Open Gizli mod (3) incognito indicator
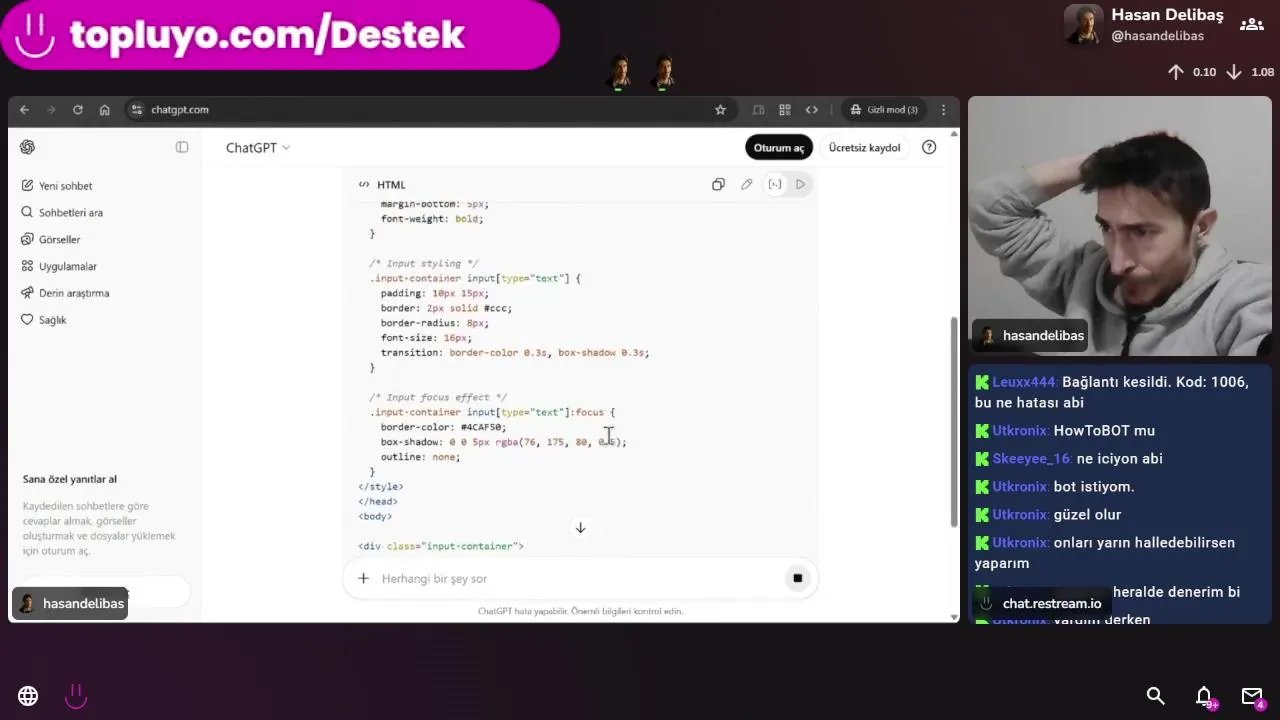The width and height of the screenshot is (1280, 720). 884,110
